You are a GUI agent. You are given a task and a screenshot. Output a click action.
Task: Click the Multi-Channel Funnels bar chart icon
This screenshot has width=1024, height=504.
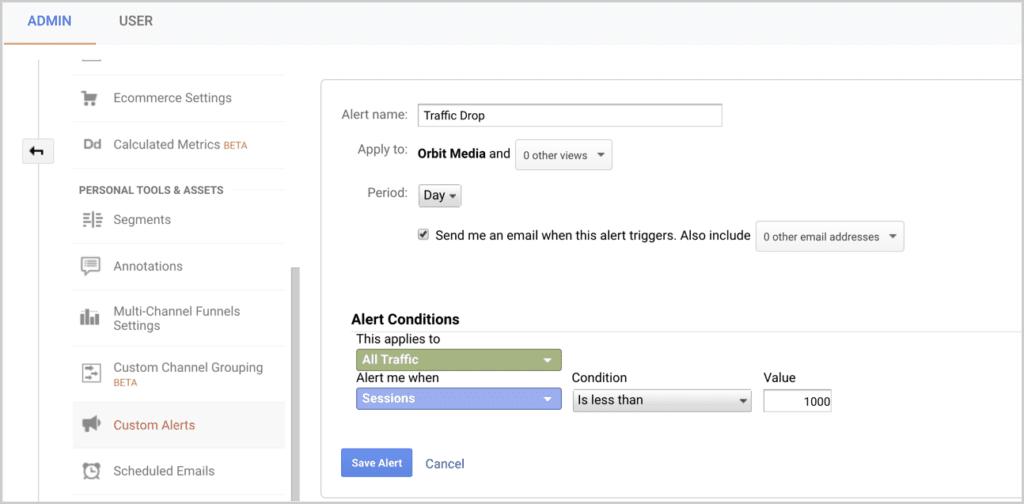coord(91,318)
